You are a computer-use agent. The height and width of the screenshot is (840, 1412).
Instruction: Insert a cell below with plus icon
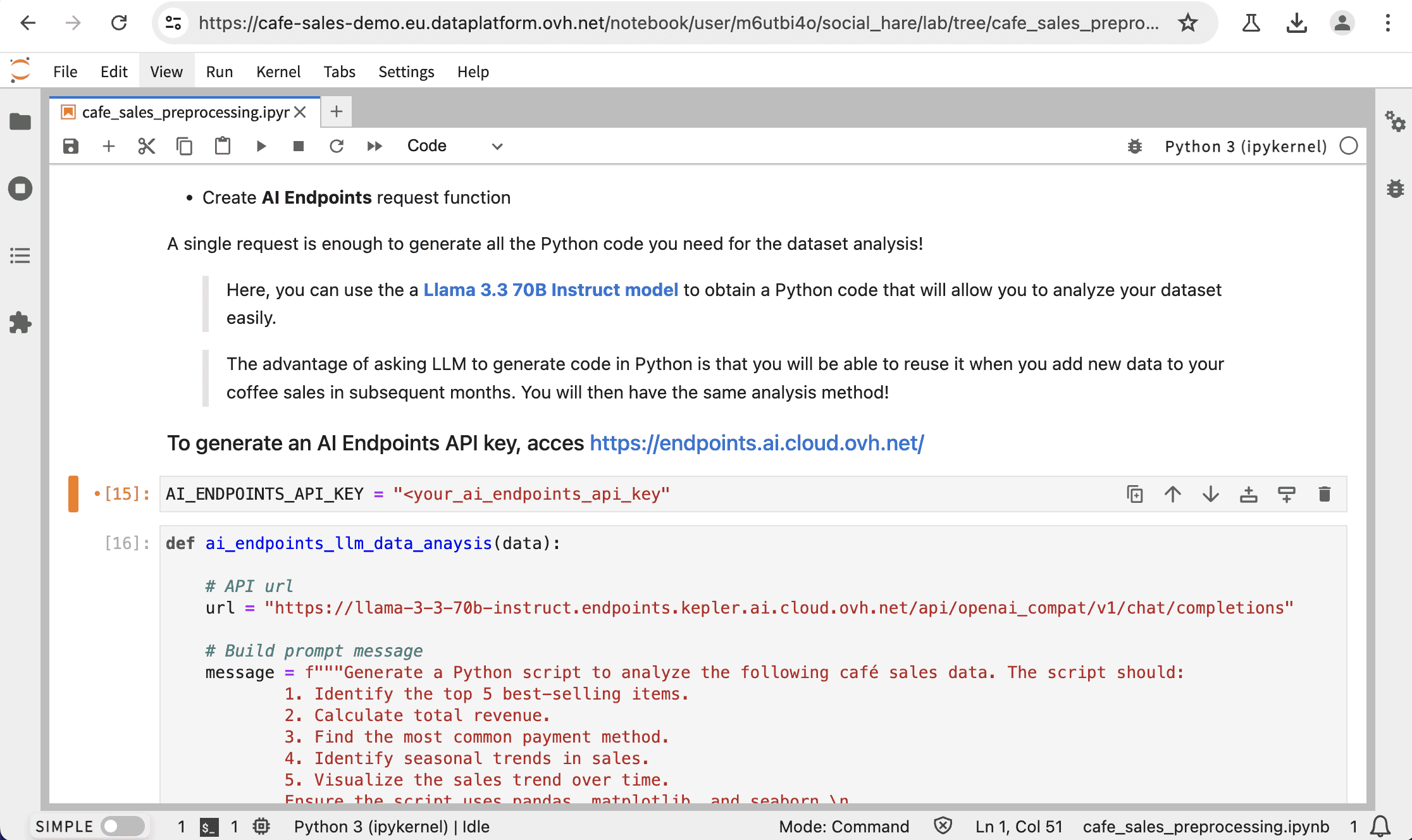coord(109,146)
